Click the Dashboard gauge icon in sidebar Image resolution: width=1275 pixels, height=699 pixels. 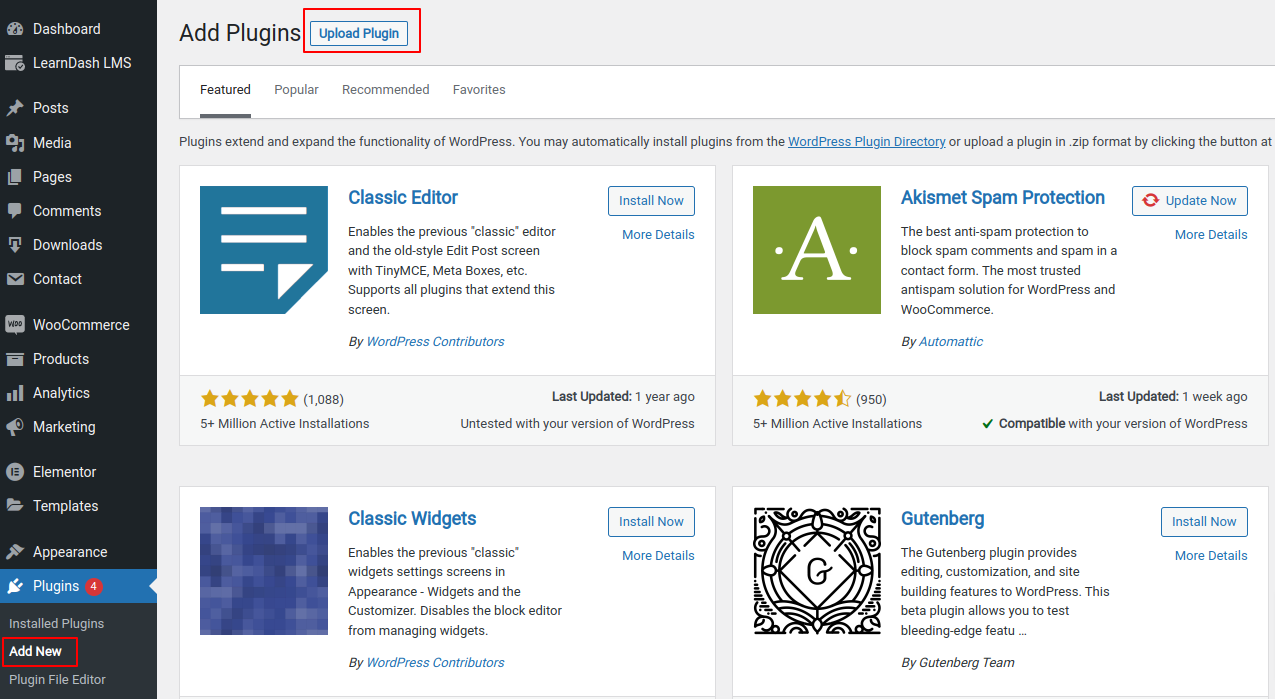pos(15,29)
